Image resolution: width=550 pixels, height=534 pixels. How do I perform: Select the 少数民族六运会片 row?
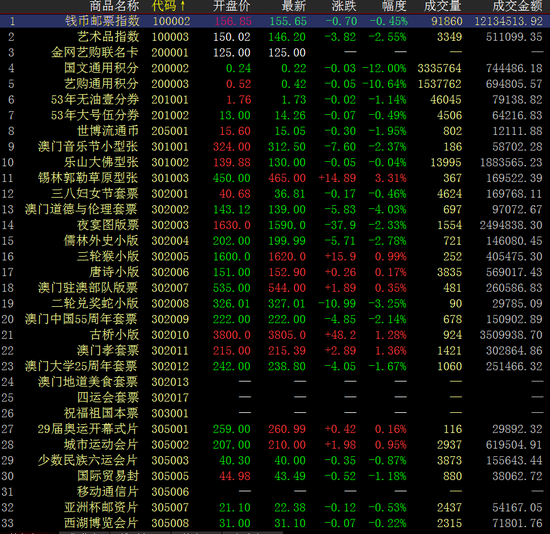pyautogui.click(x=275, y=460)
